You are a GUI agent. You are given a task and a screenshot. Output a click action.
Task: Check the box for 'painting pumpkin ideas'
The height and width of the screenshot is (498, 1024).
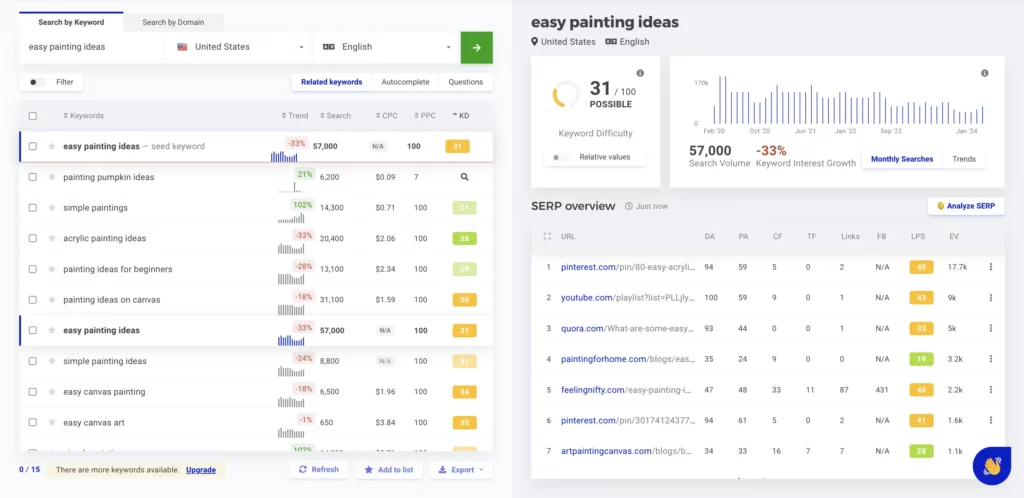(33, 177)
